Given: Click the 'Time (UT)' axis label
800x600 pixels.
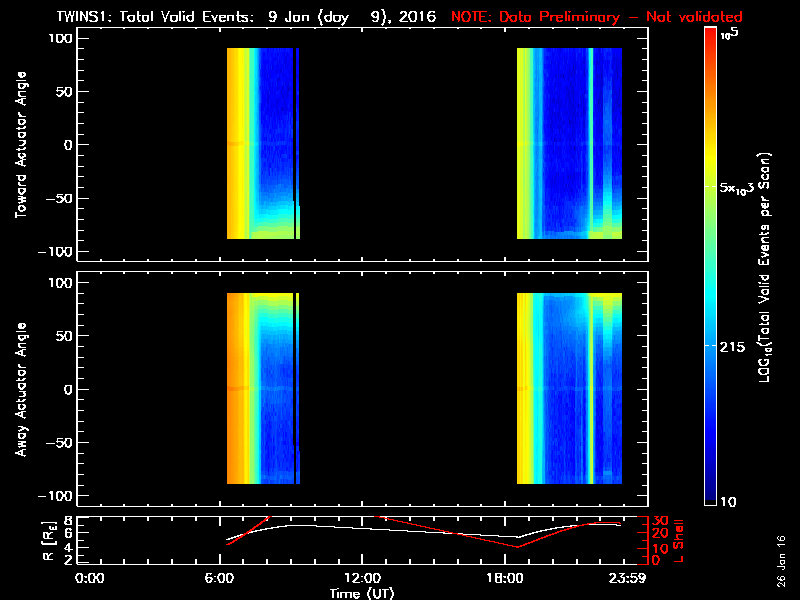Looking at the screenshot, I should [361, 593].
